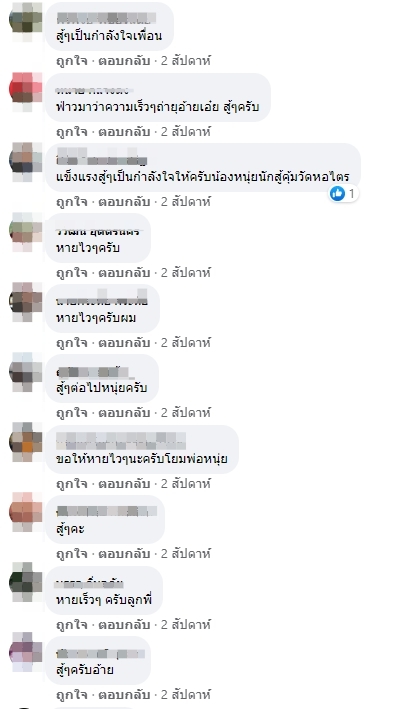Screen dimensions: 401x709
Task: Click ตอบกลับ under the ฟาวมาว่าความเร็วๆ comment
Action: pos(124,132)
